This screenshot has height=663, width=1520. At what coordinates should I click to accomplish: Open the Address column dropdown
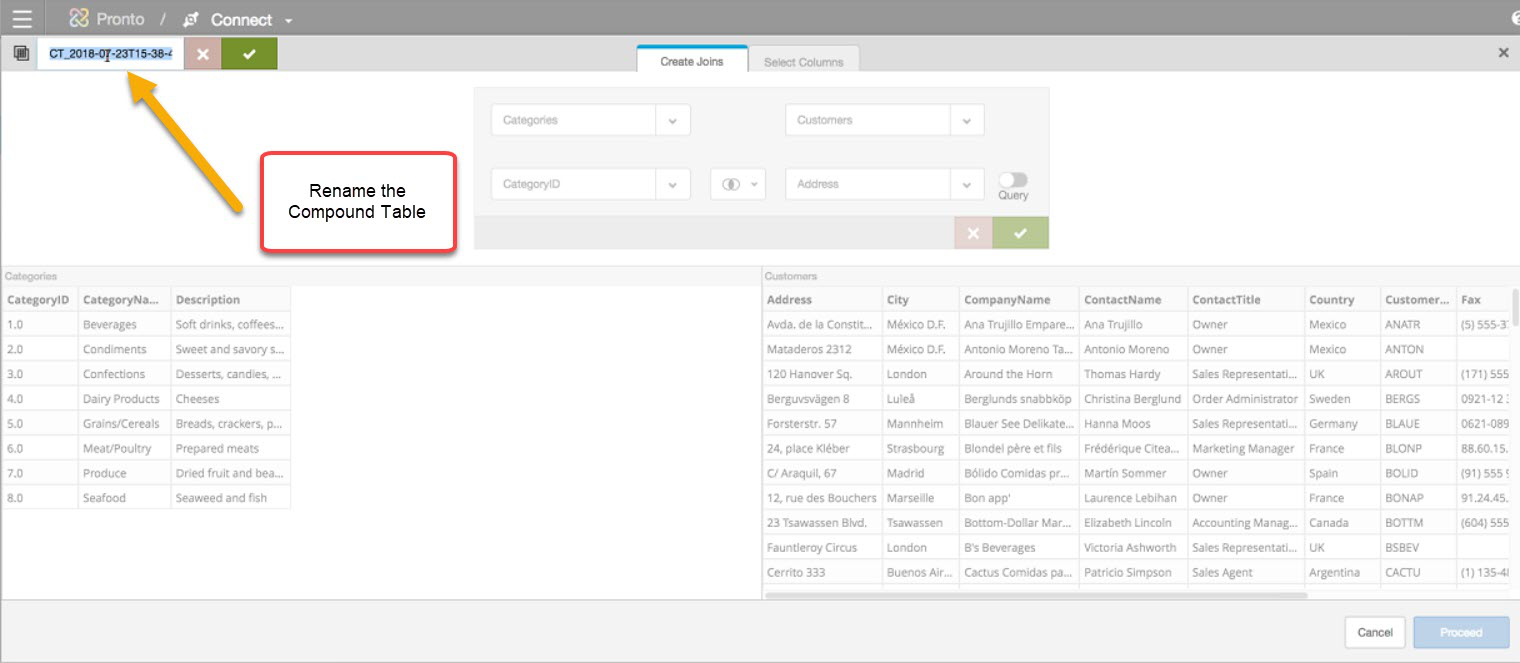[966, 184]
